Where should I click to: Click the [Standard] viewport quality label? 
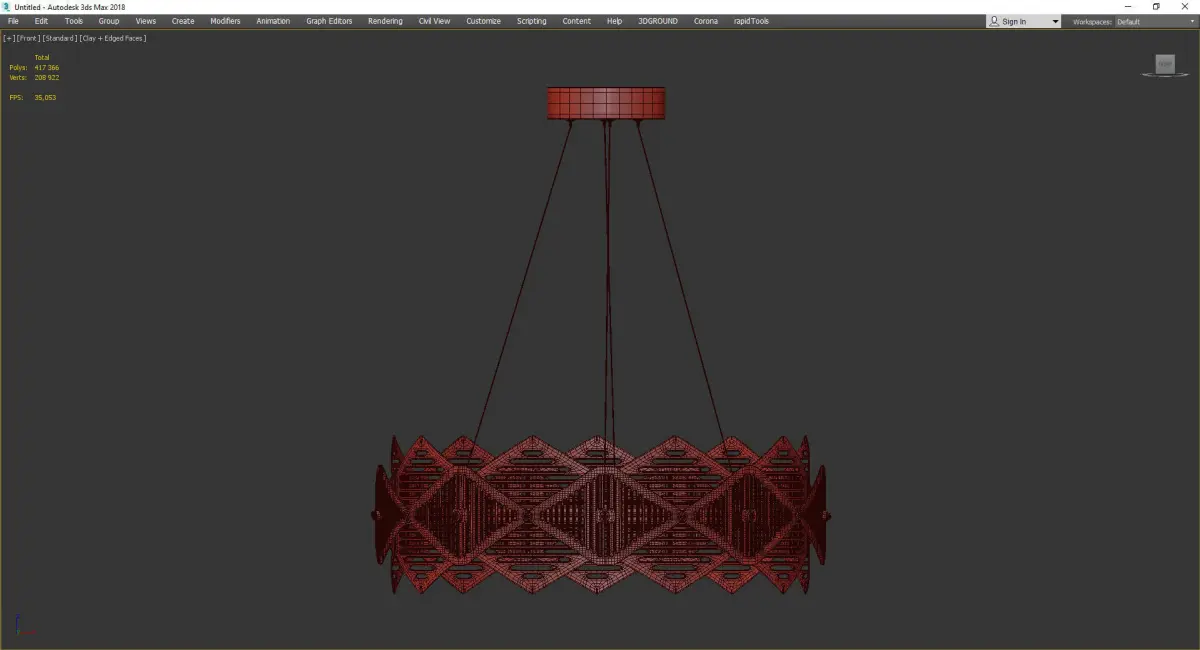pos(59,38)
